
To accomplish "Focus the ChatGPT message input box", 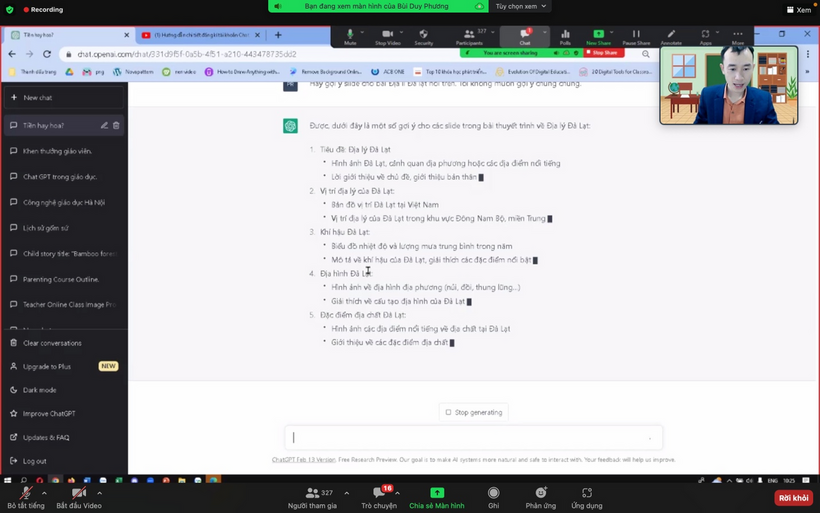I will click(x=473, y=438).
